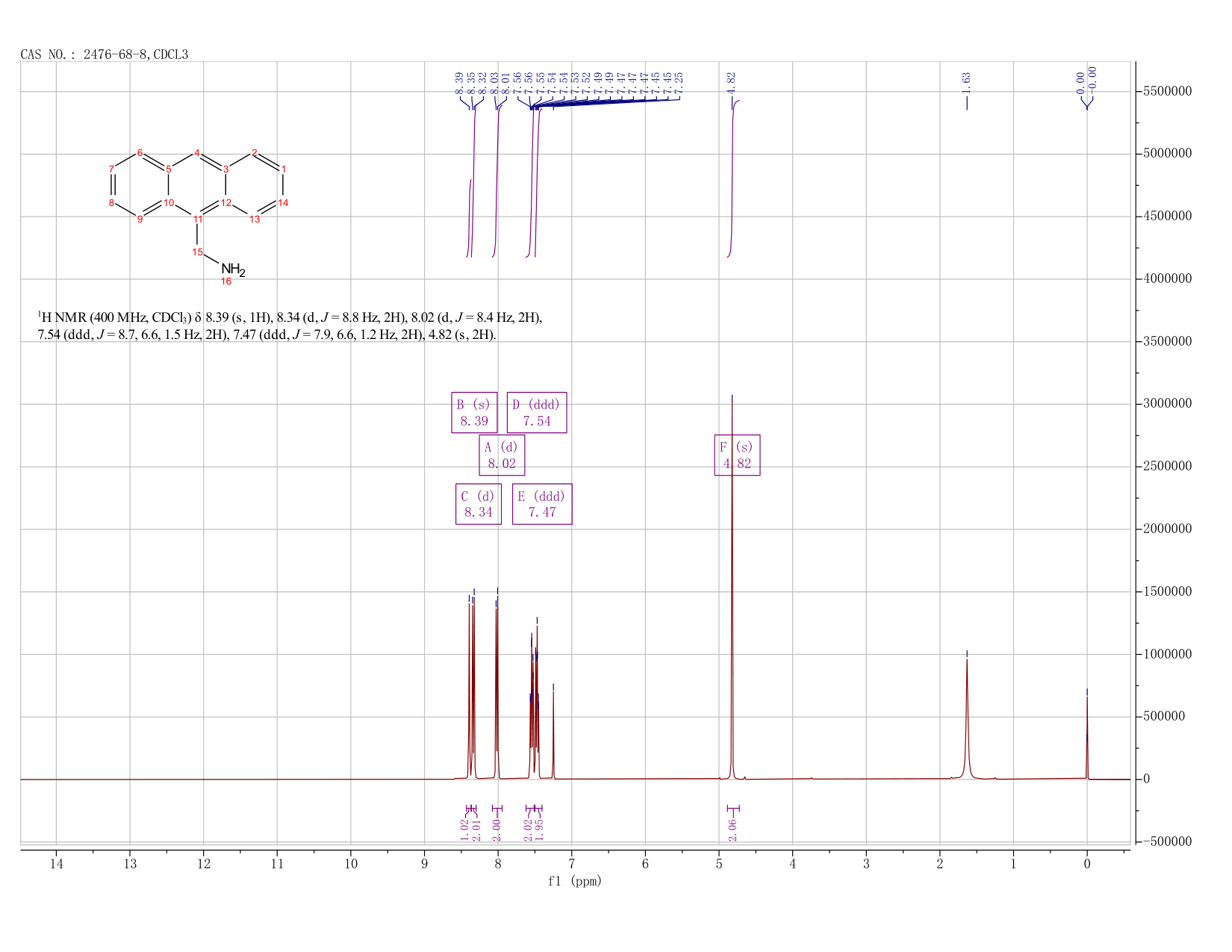Select the F (s) 4.82 multiplet box
This screenshot has height=952, width=1232.
[737, 455]
